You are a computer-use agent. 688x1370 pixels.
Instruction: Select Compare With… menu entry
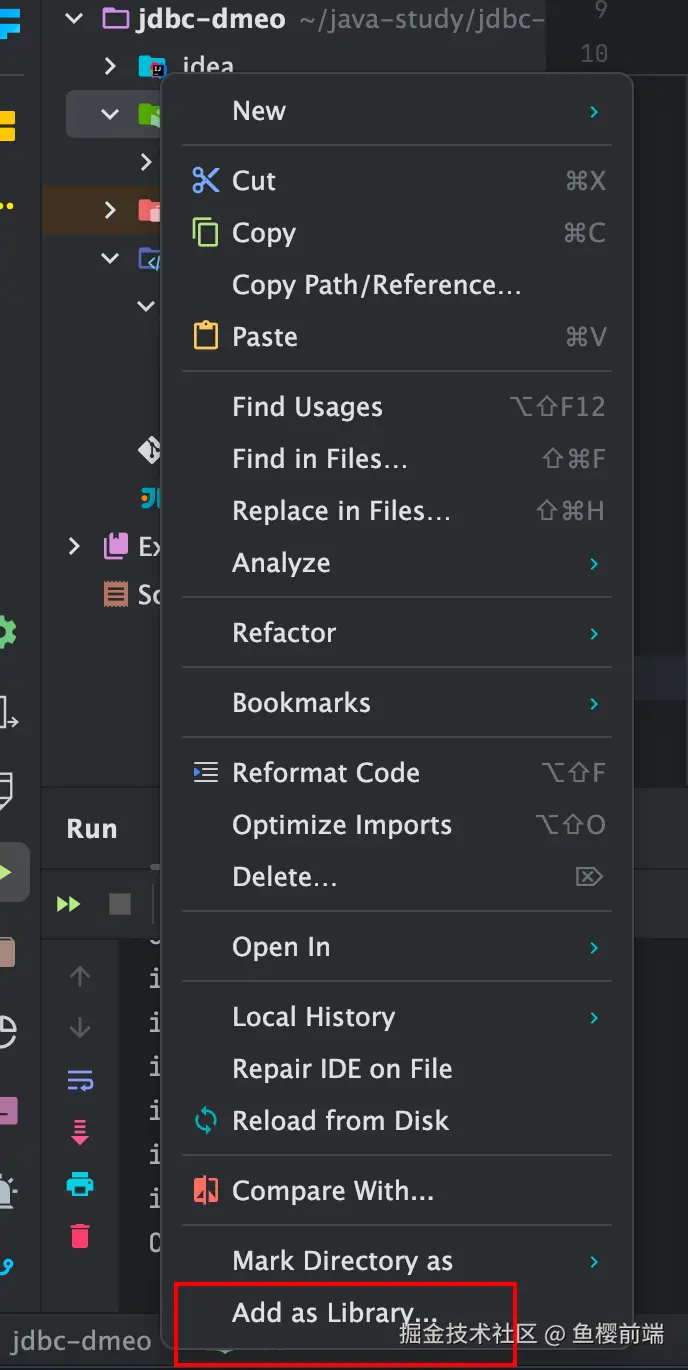click(x=332, y=1191)
